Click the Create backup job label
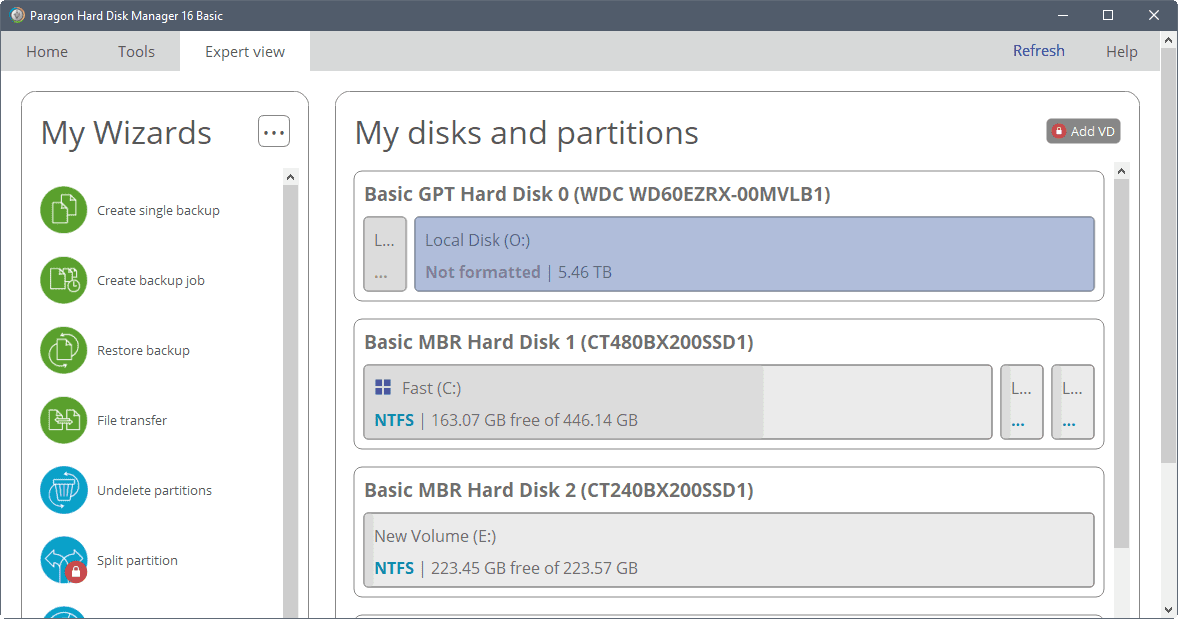The height and width of the screenshot is (619, 1178). tap(150, 280)
